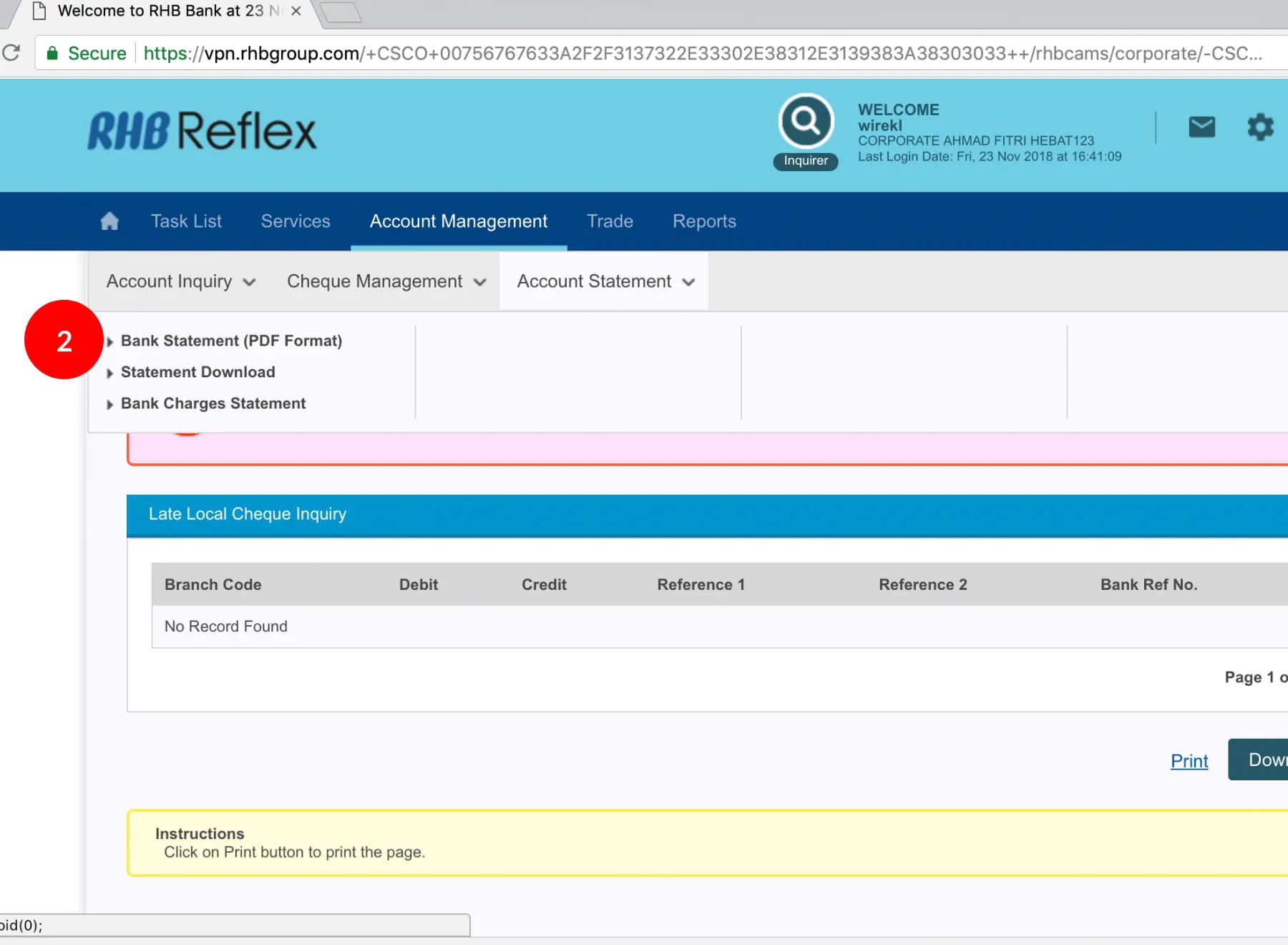Go to the Trade menu
The height and width of the screenshot is (945, 1288).
pyautogui.click(x=610, y=221)
